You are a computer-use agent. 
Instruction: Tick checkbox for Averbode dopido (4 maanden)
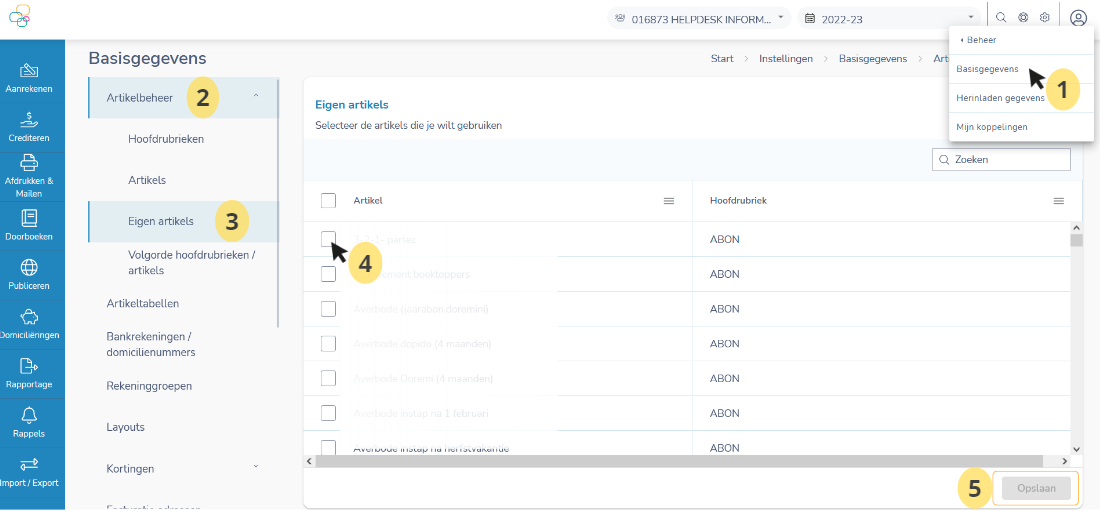click(328, 343)
